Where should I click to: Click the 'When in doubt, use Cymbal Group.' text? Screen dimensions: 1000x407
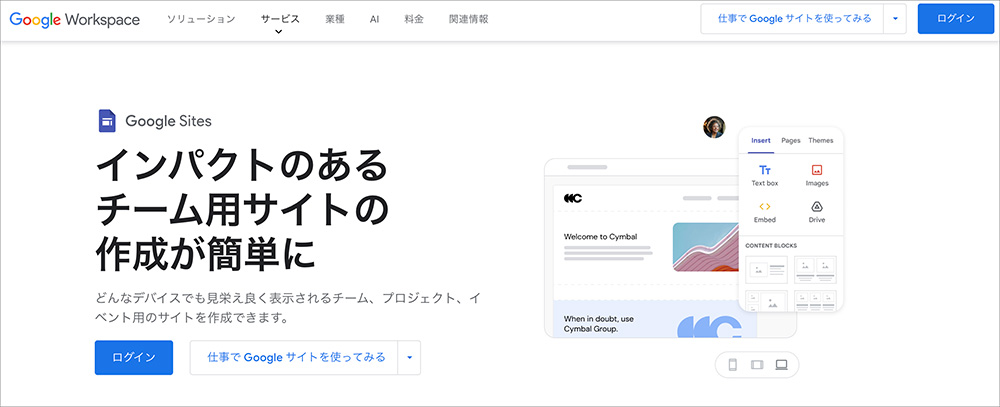point(599,324)
